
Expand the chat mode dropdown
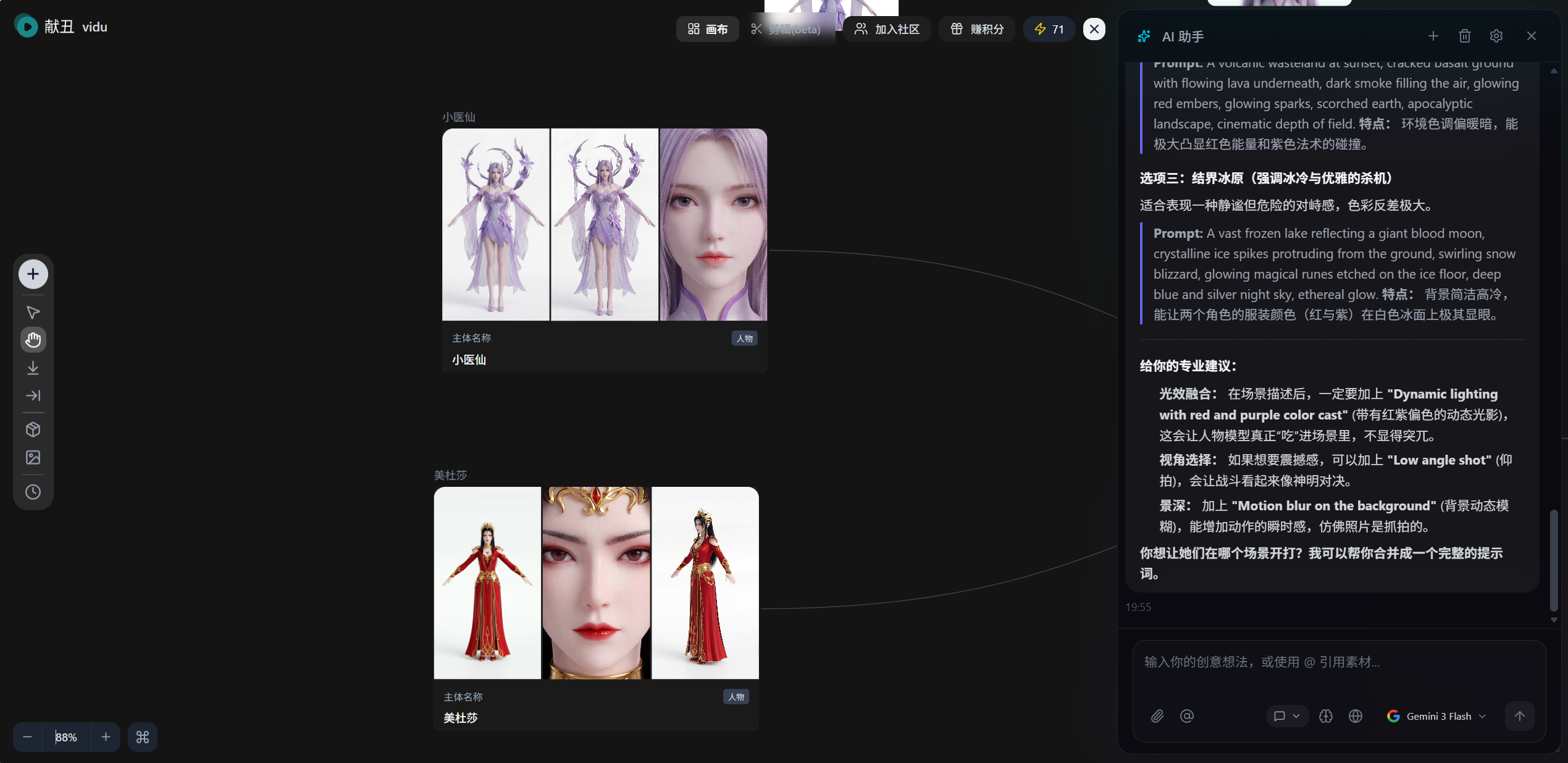click(1286, 716)
